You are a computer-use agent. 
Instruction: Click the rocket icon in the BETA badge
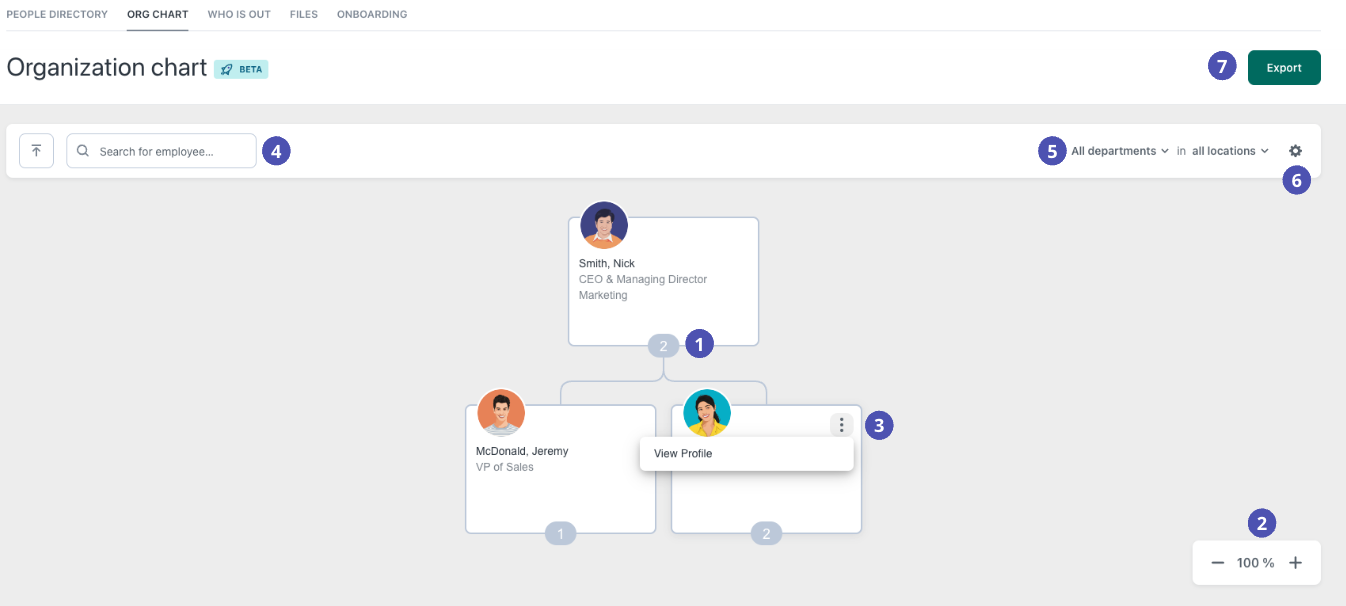pyautogui.click(x=223, y=69)
